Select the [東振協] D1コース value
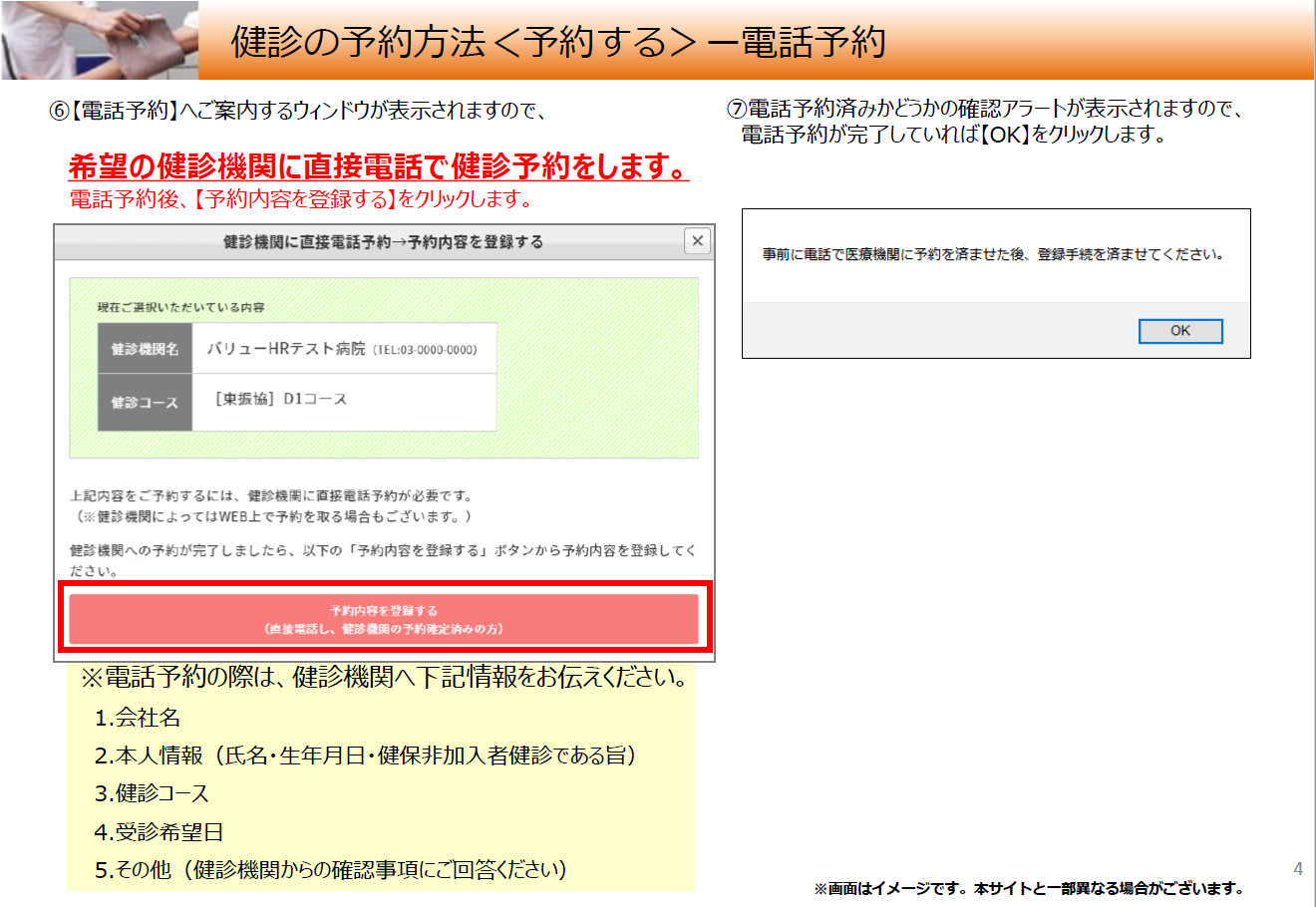 point(280,399)
